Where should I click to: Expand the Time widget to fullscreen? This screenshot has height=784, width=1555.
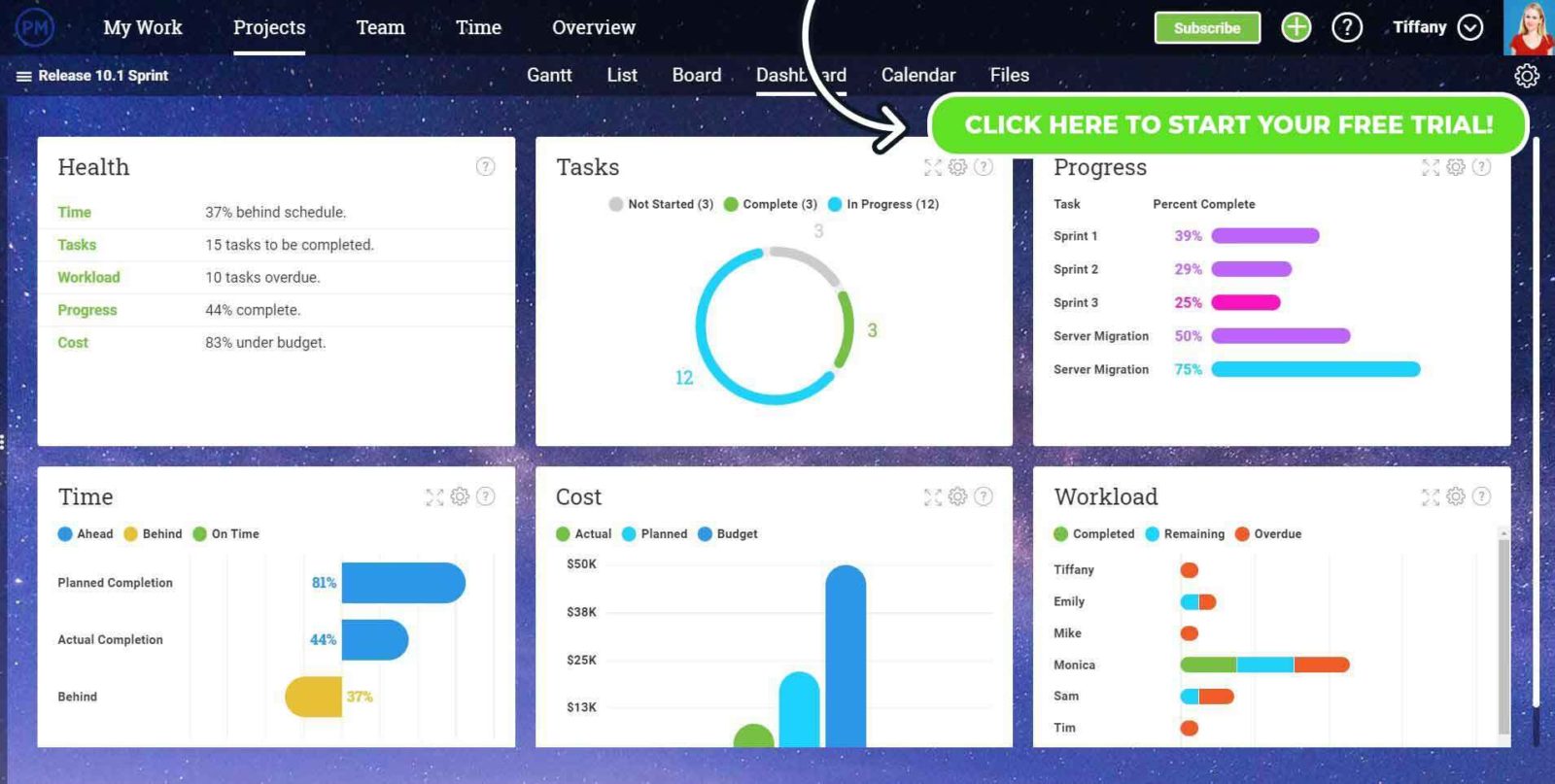(434, 497)
